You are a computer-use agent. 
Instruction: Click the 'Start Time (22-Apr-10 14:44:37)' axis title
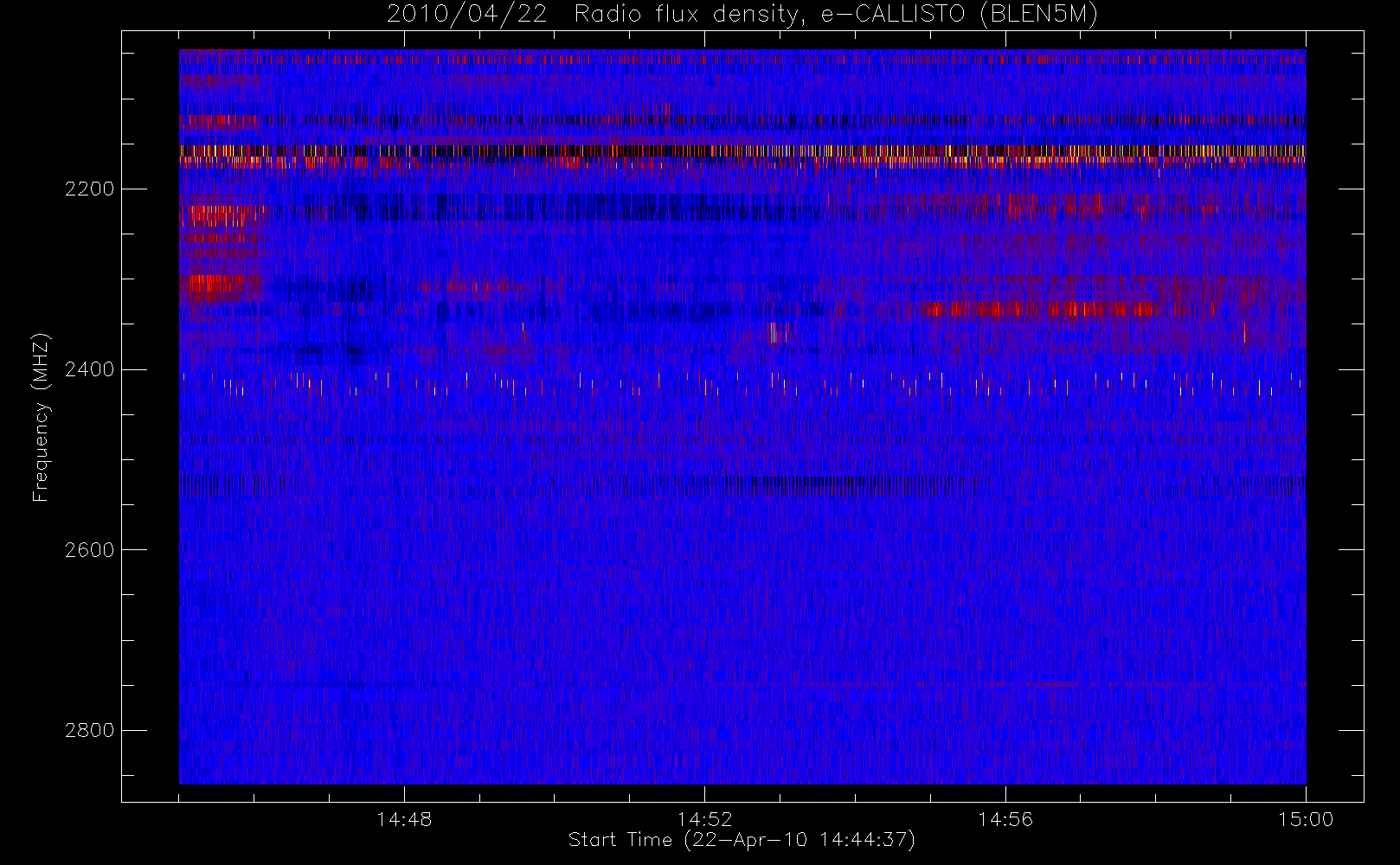coord(742,840)
